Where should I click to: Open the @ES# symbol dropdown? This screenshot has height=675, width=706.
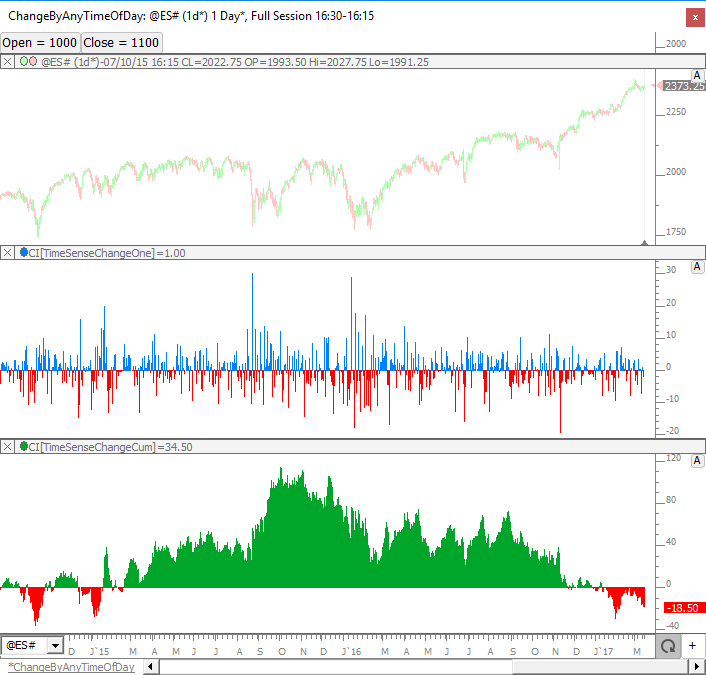55,646
